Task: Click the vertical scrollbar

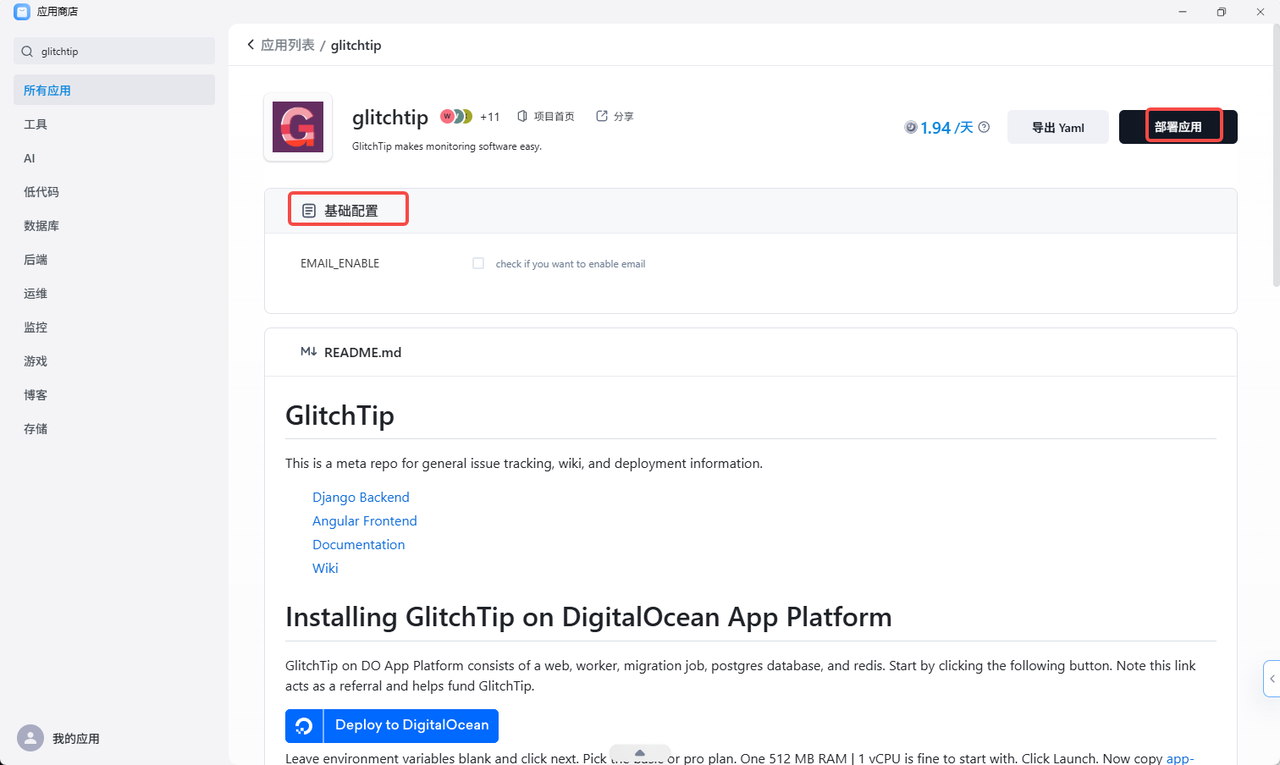Action: pos(1274,154)
